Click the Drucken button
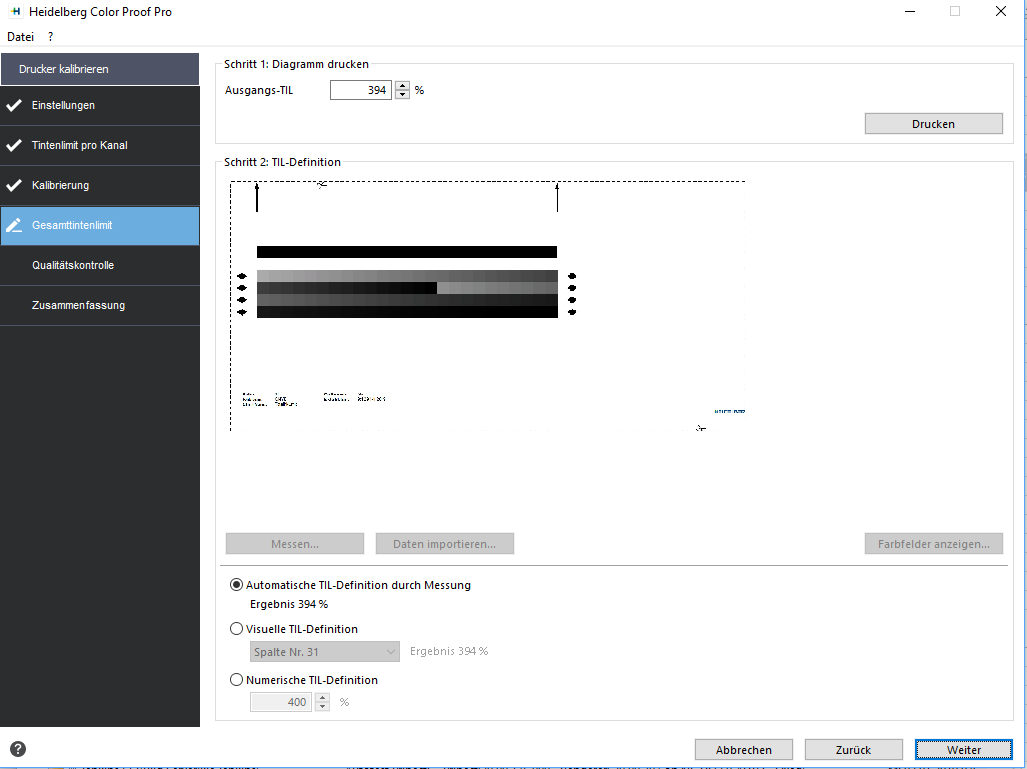The width and height of the screenshot is (1027, 769). pyautogui.click(x=933, y=124)
